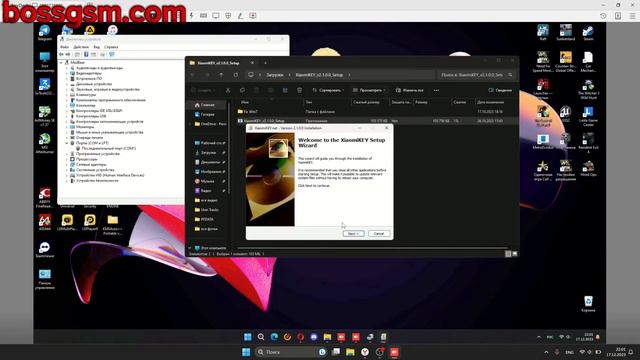Open File Explorer from the outer taskbar
Viewport: 640px width, 360px height.
coord(350,352)
